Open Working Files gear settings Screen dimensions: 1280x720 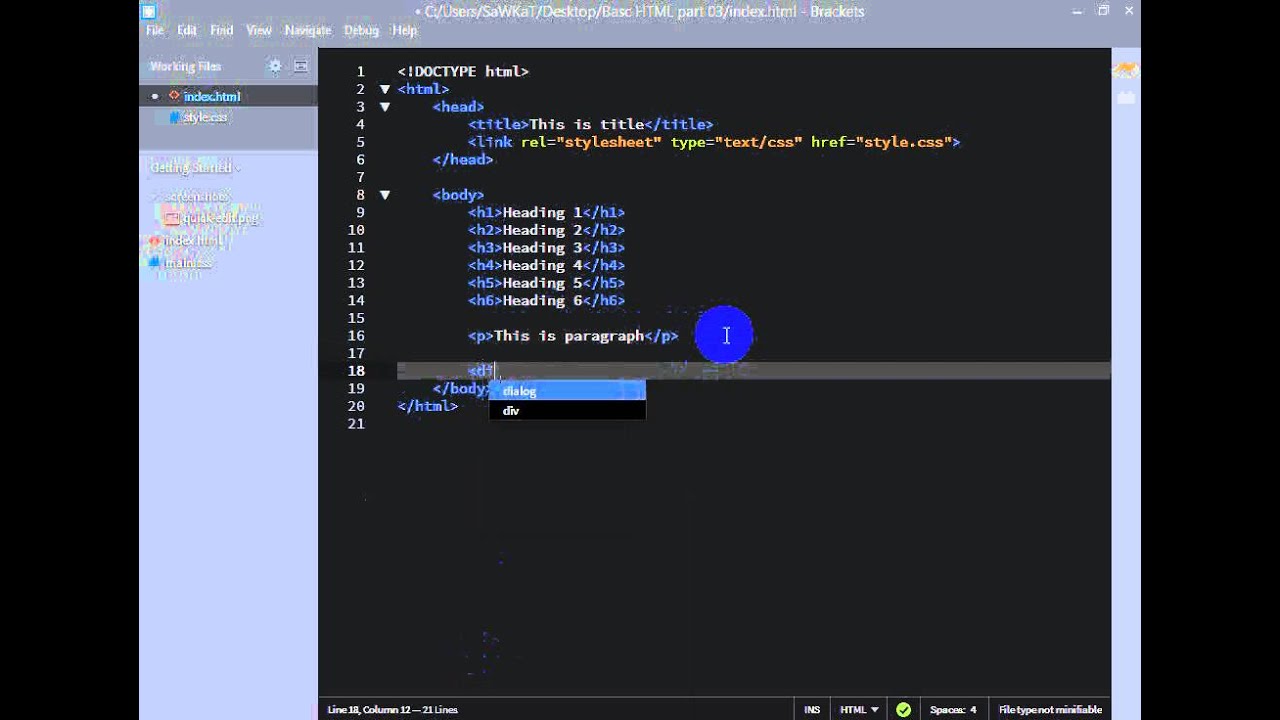click(x=275, y=67)
